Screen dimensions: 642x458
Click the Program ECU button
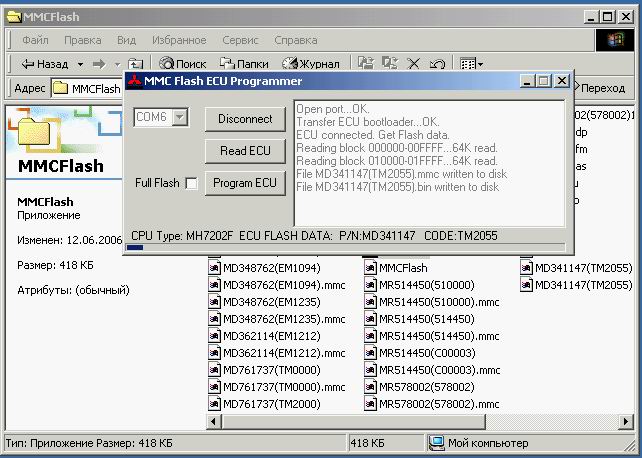(245, 183)
